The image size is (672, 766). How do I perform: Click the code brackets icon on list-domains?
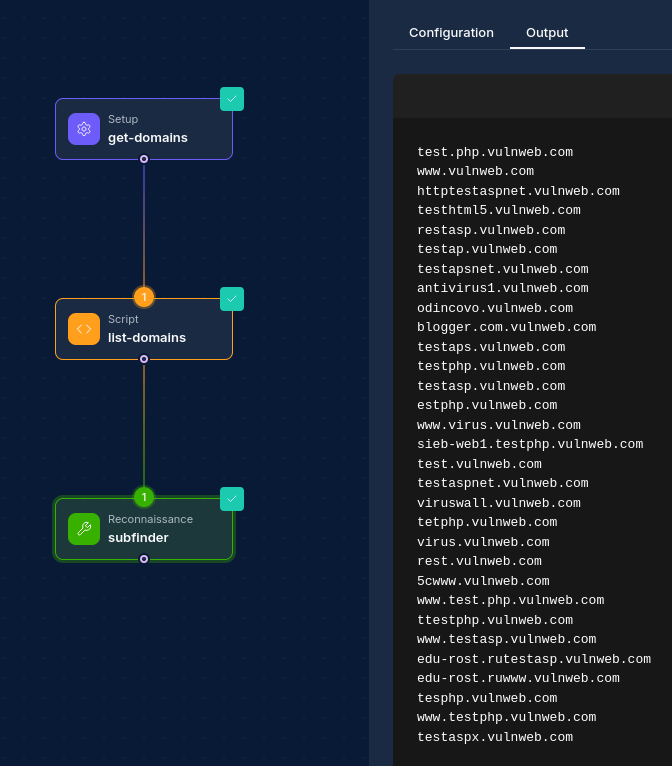click(x=84, y=329)
